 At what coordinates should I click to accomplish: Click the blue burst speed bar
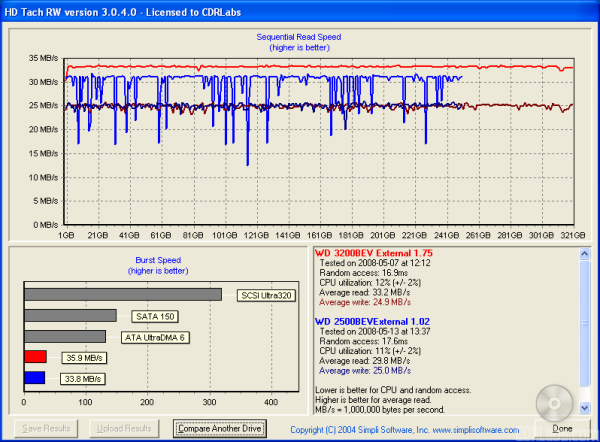[x=34, y=378]
